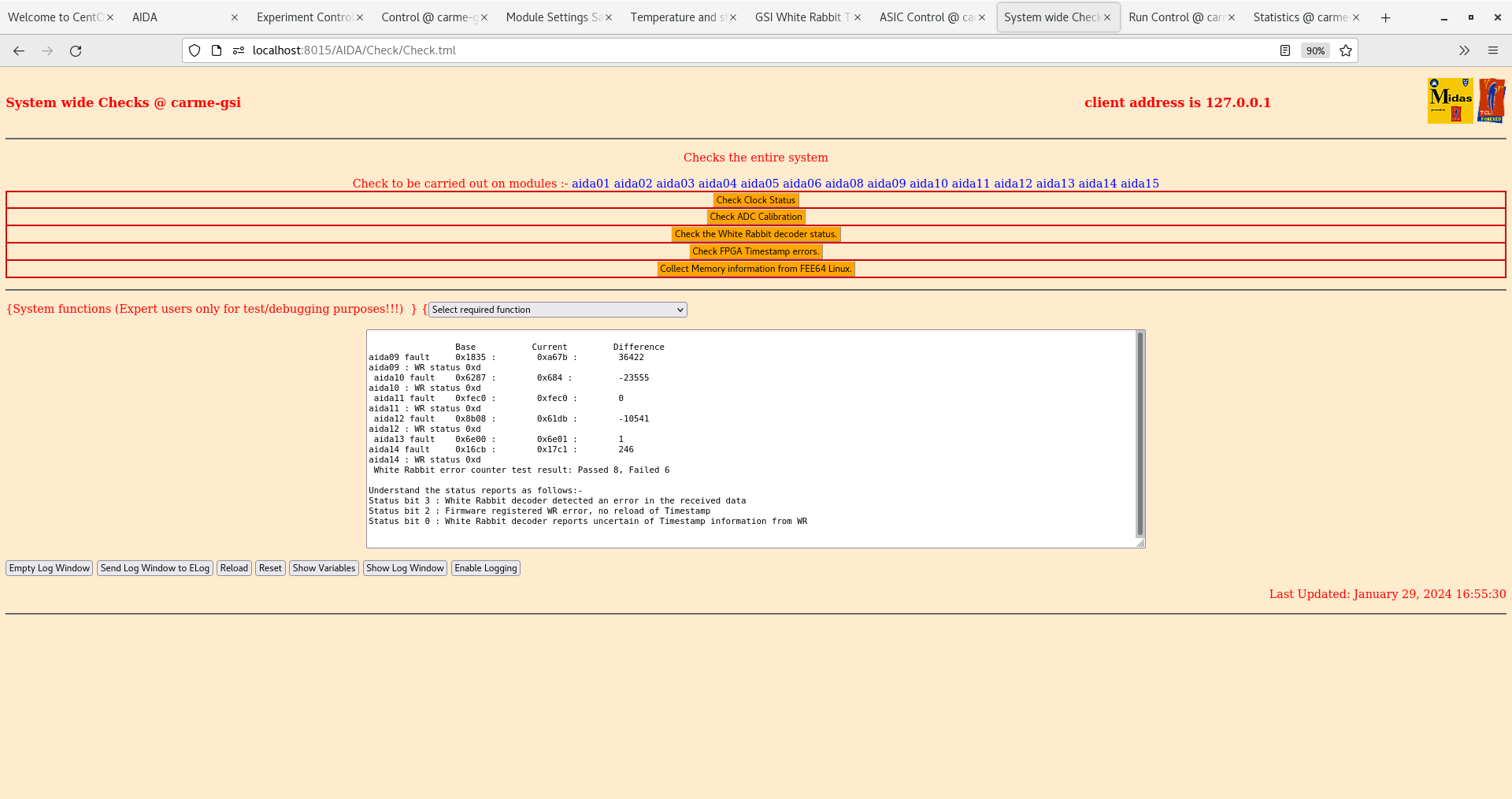Open the shield tracking protection icon

click(194, 50)
